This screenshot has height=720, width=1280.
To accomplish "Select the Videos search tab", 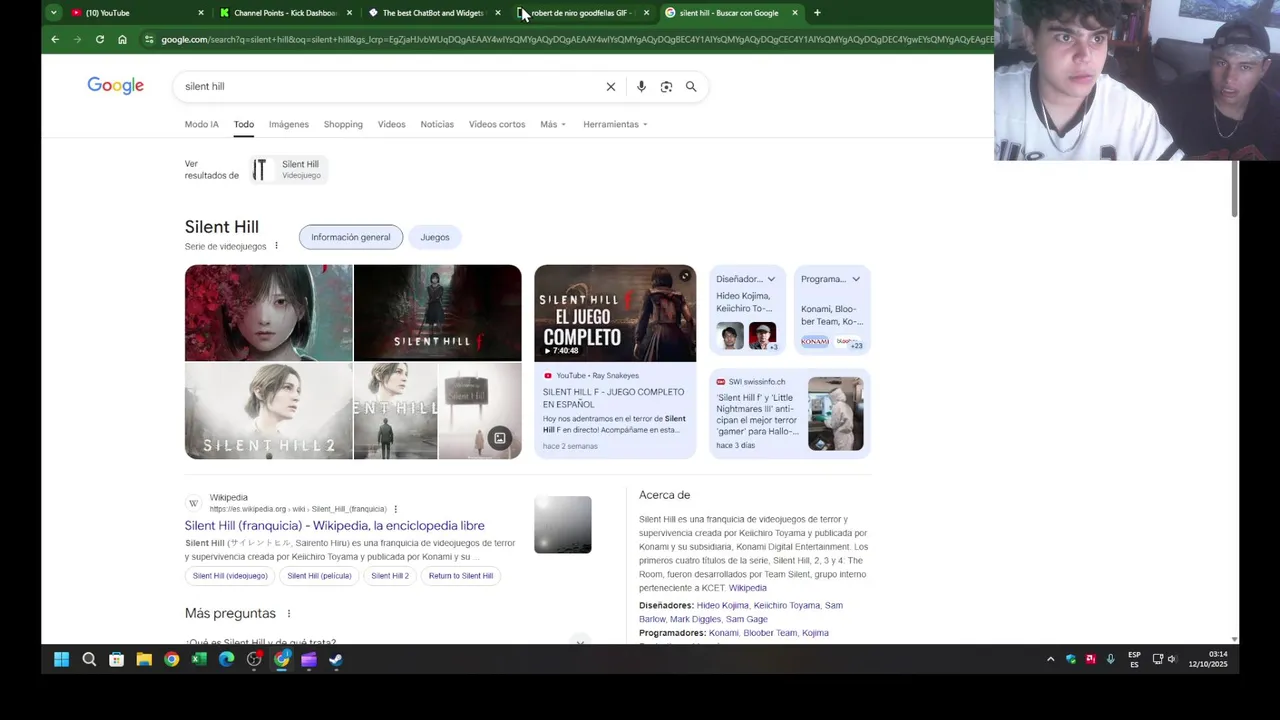I will tap(391, 124).
